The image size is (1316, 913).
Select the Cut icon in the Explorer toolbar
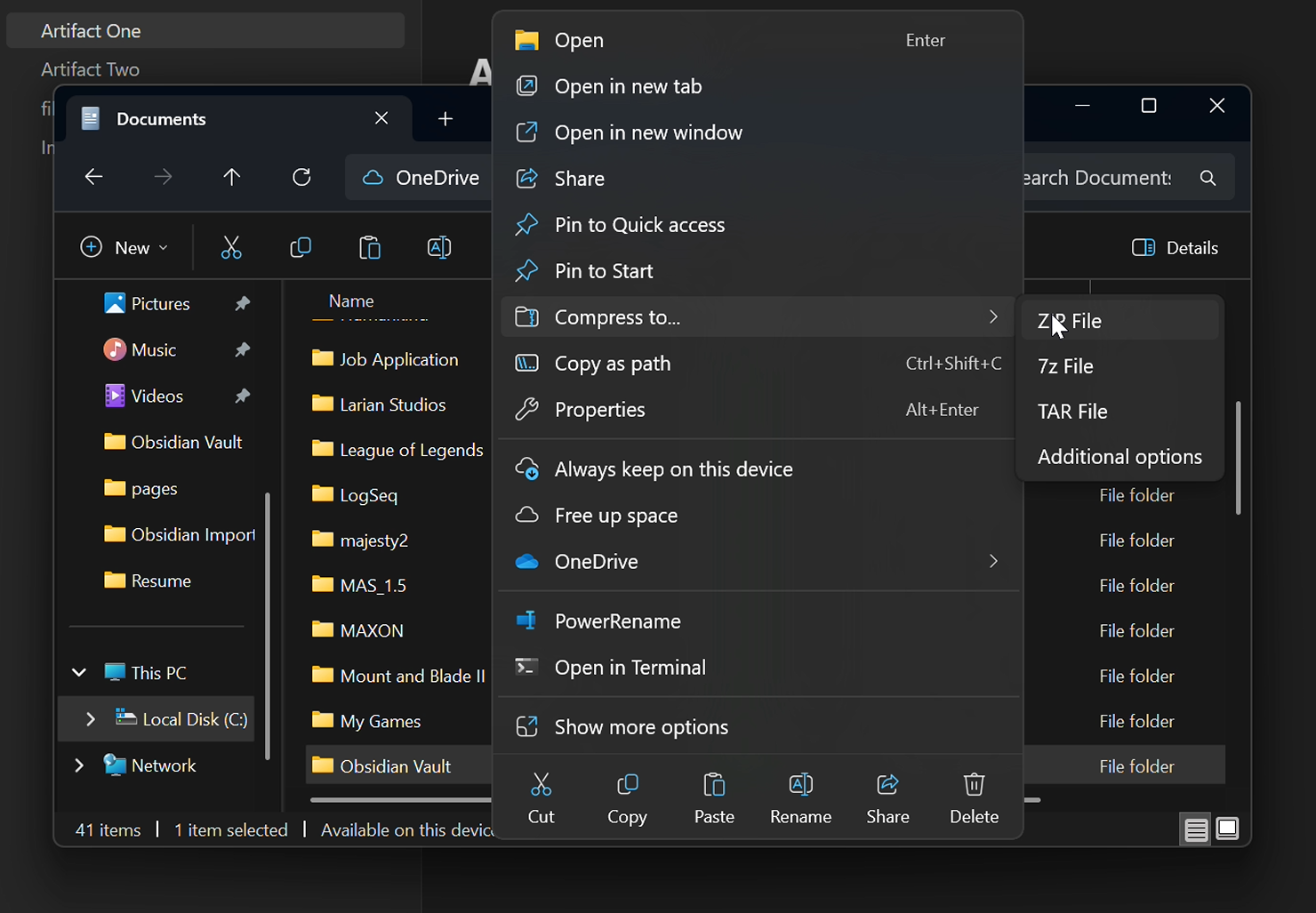click(231, 247)
